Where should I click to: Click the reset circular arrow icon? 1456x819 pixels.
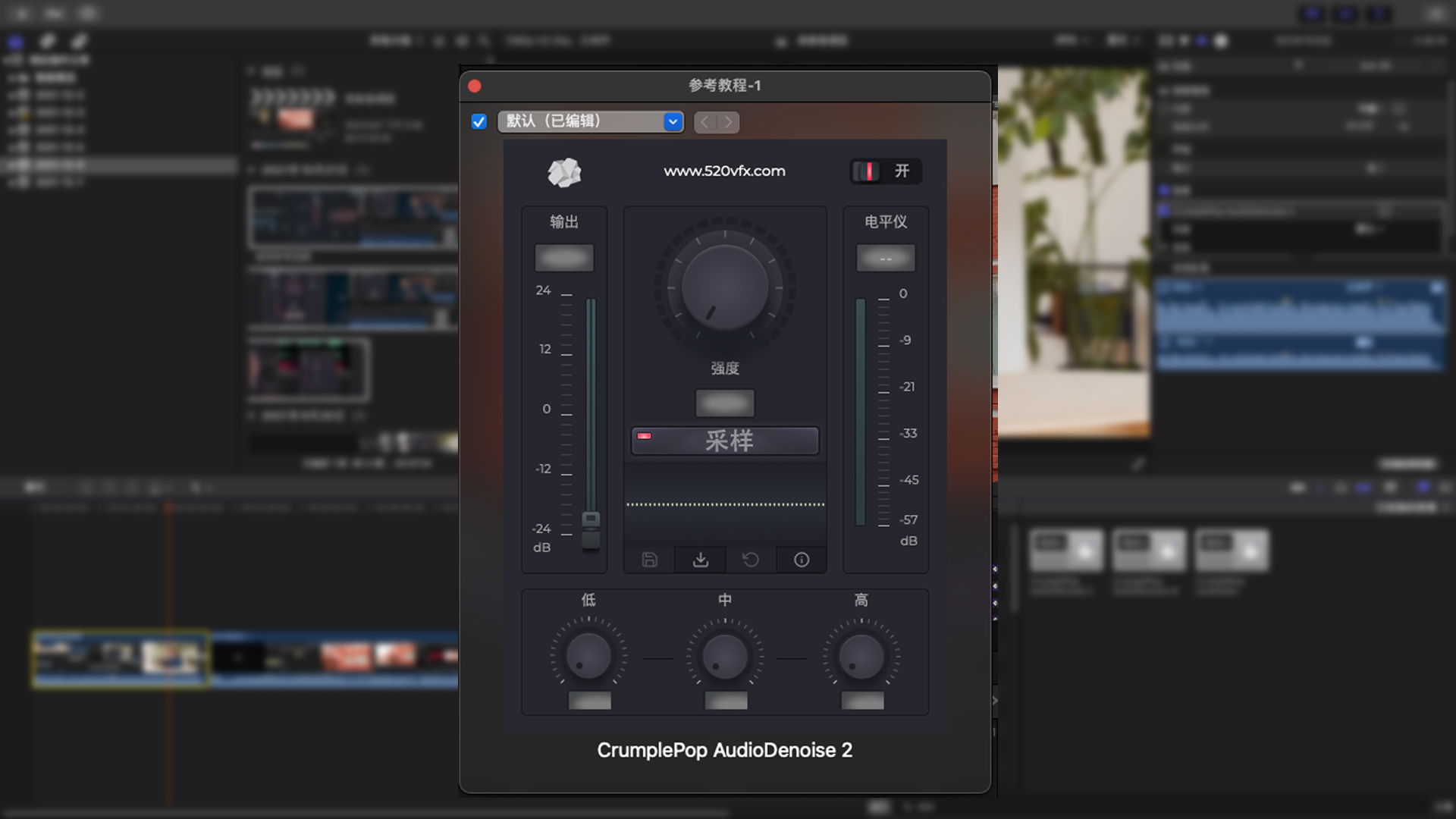[x=750, y=560]
